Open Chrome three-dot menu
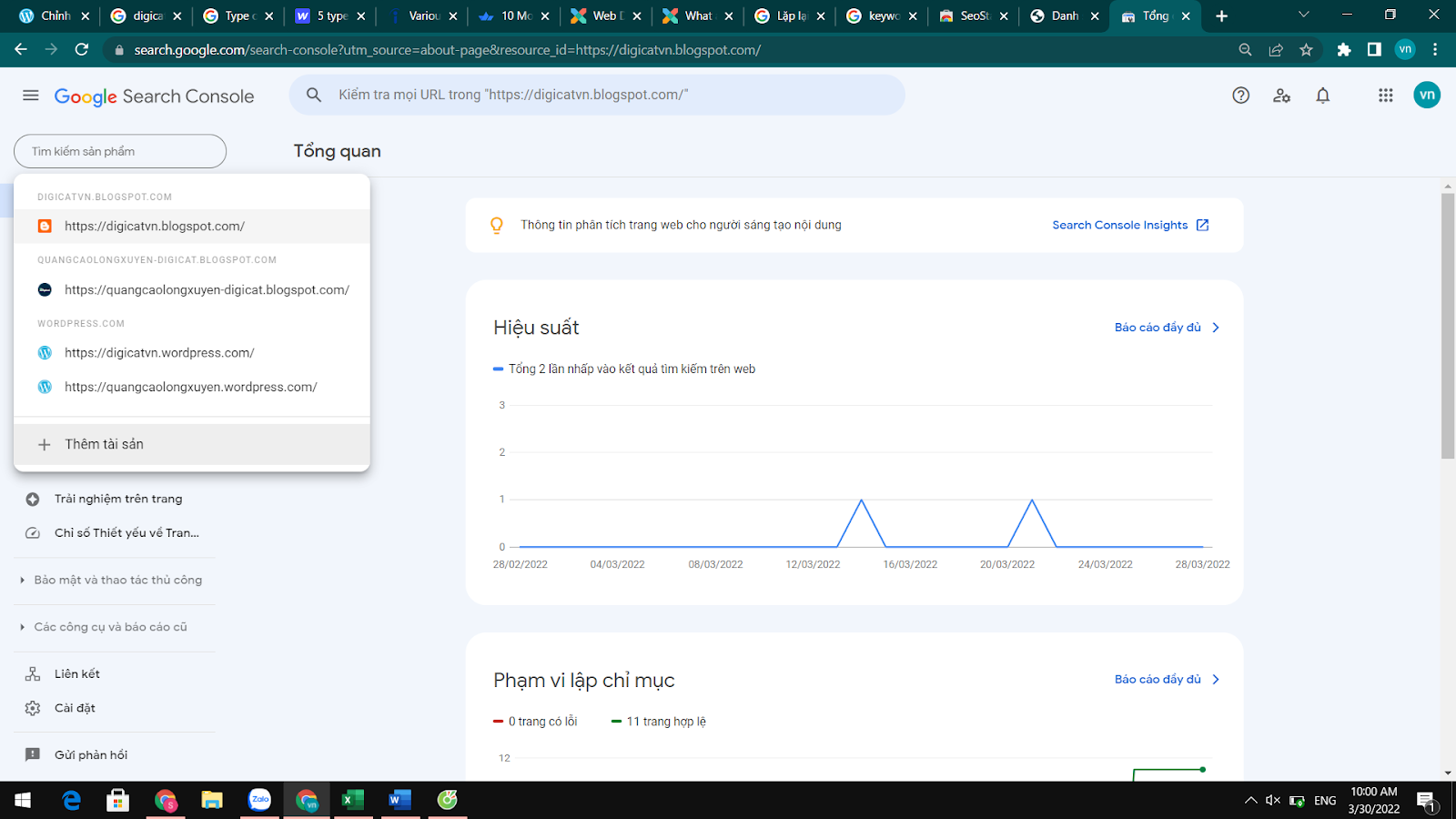Image resolution: width=1456 pixels, height=819 pixels. tap(1435, 50)
